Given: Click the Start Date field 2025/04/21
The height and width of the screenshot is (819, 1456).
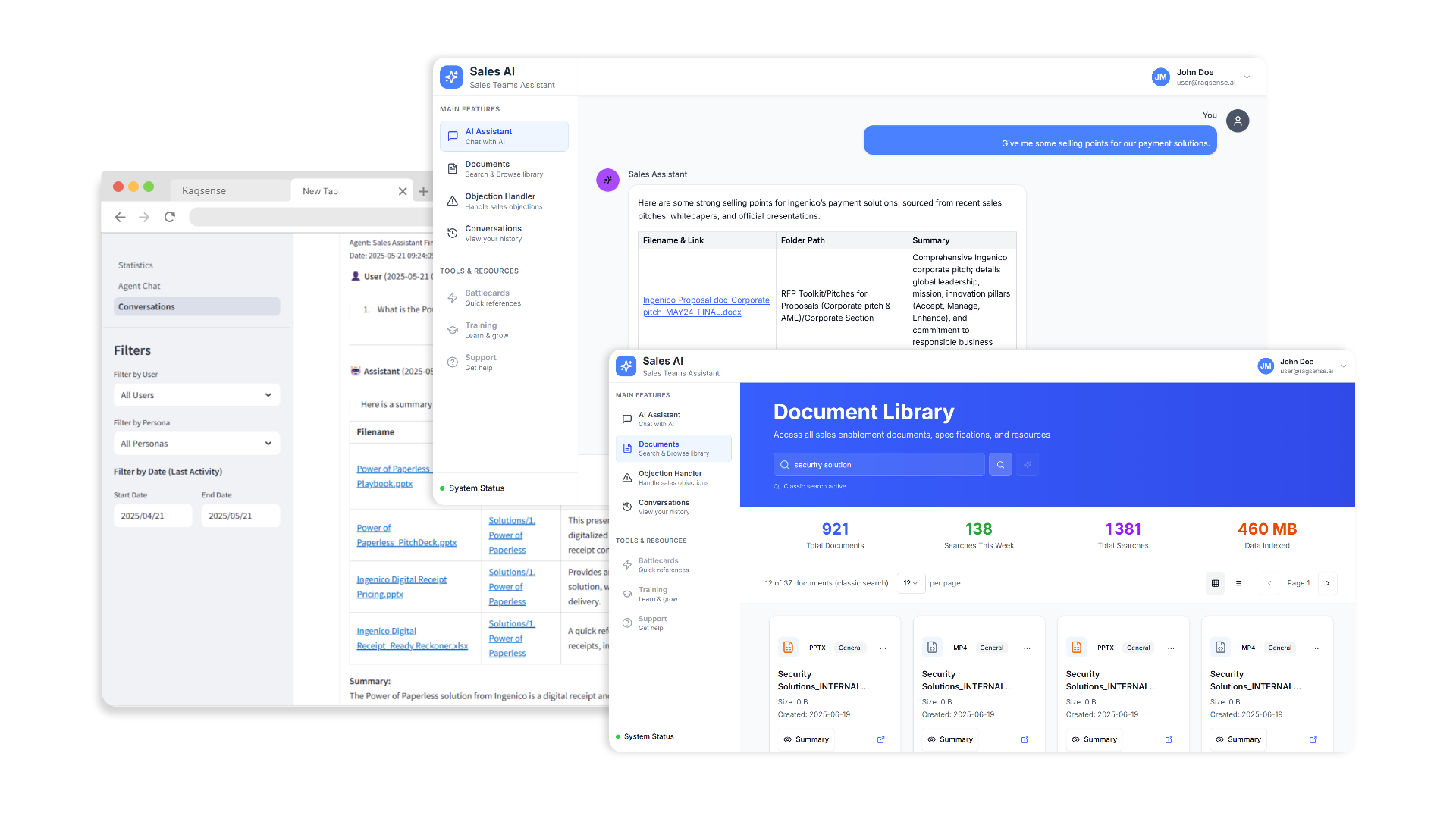Looking at the screenshot, I should point(152,516).
